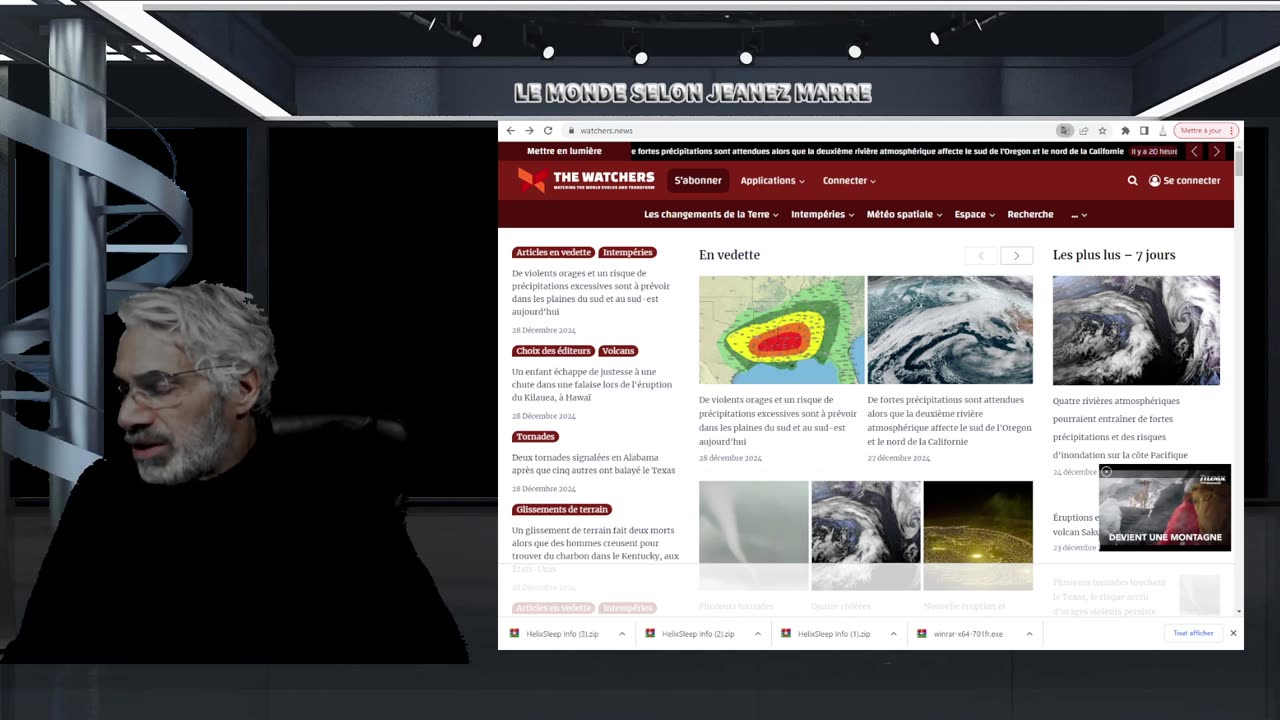Click the floating DEVIENT UNE MONTAGNE video
The width and height of the screenshot is (1280, 720).
click(1165, 509)
